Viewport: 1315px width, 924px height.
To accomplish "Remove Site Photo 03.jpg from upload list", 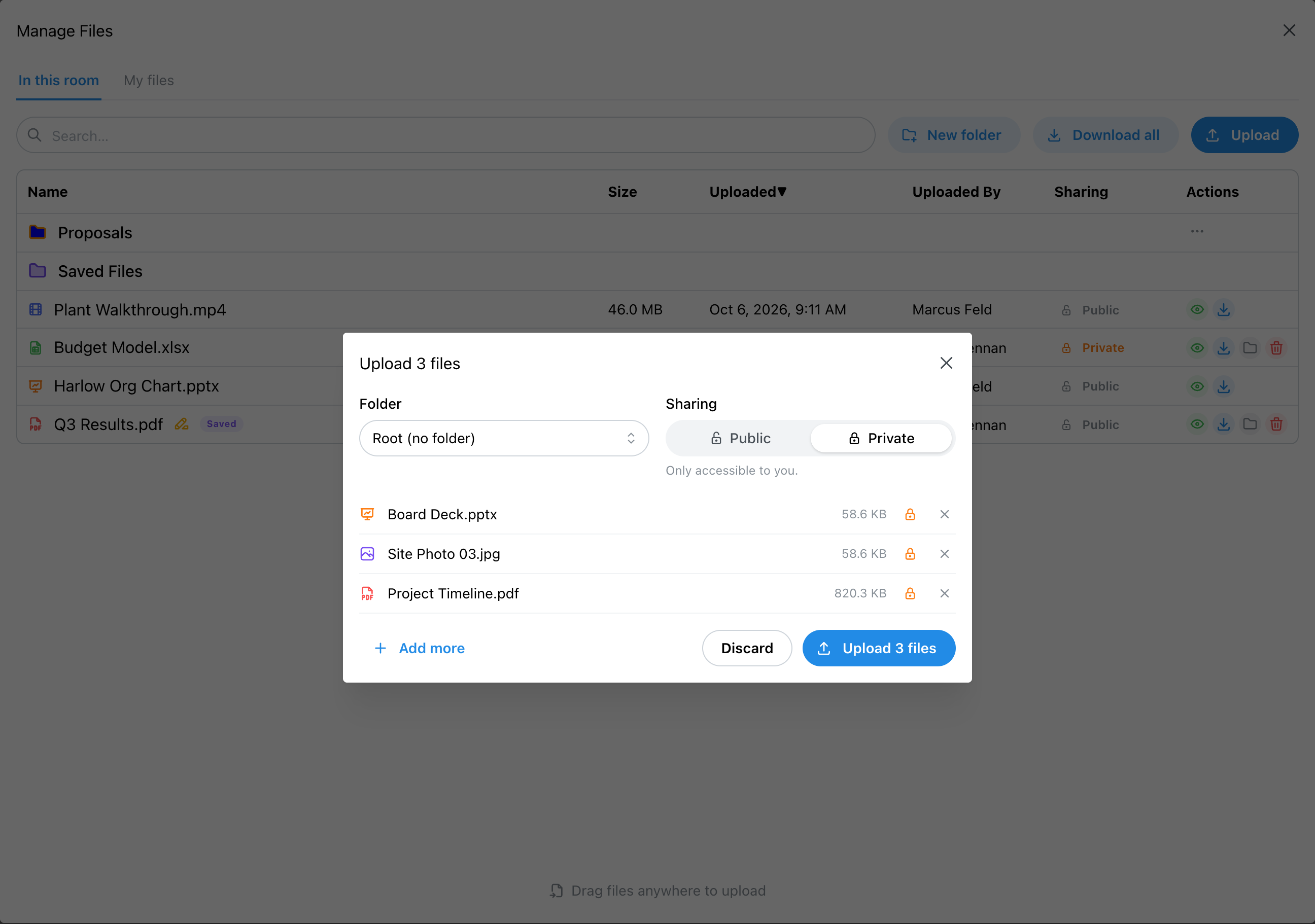I will (945, 554).
